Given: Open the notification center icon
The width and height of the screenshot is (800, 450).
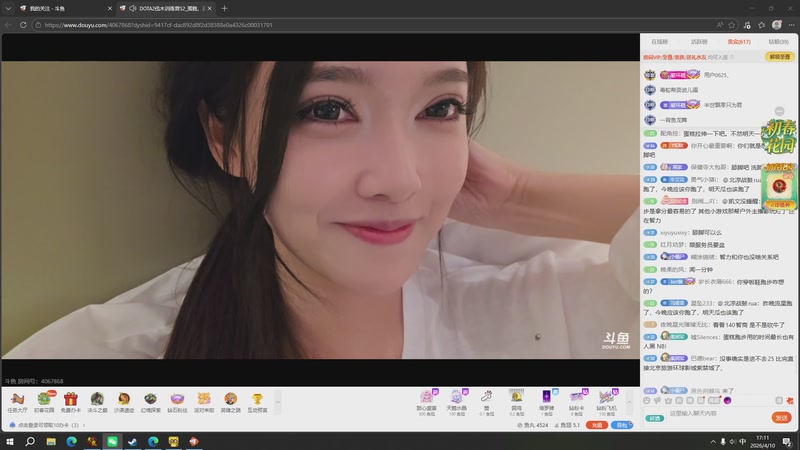Looking at the screenshot, I should click(x=787, y=441).
